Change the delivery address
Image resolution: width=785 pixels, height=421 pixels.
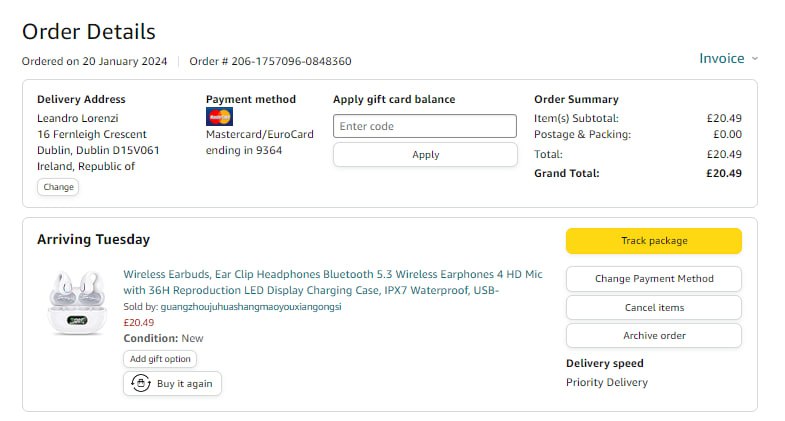[57, 187]
